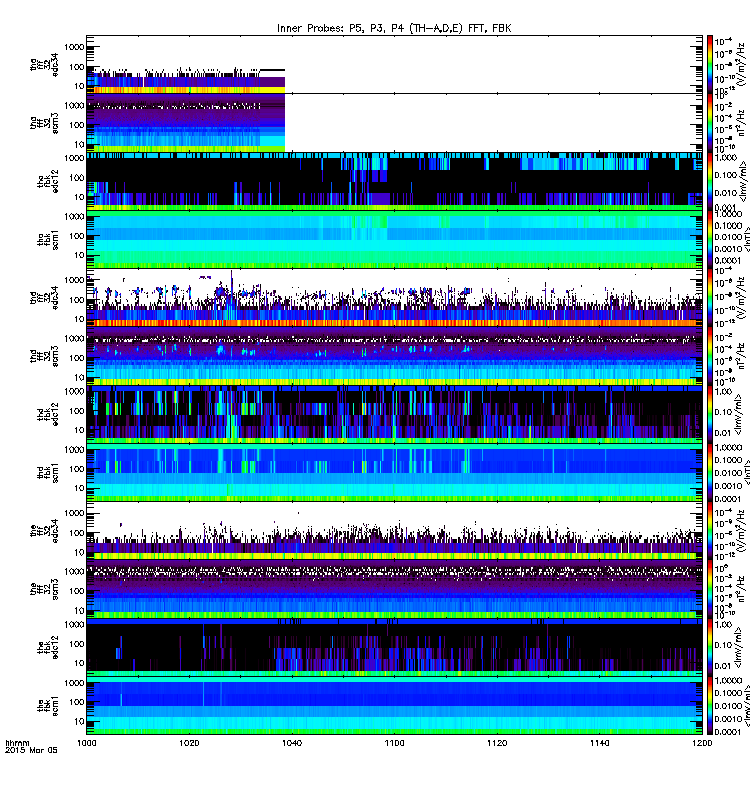750x800 pixels.
Task: Click the color bar of the fff edc34 panel
Action: [x=709, y=531]
